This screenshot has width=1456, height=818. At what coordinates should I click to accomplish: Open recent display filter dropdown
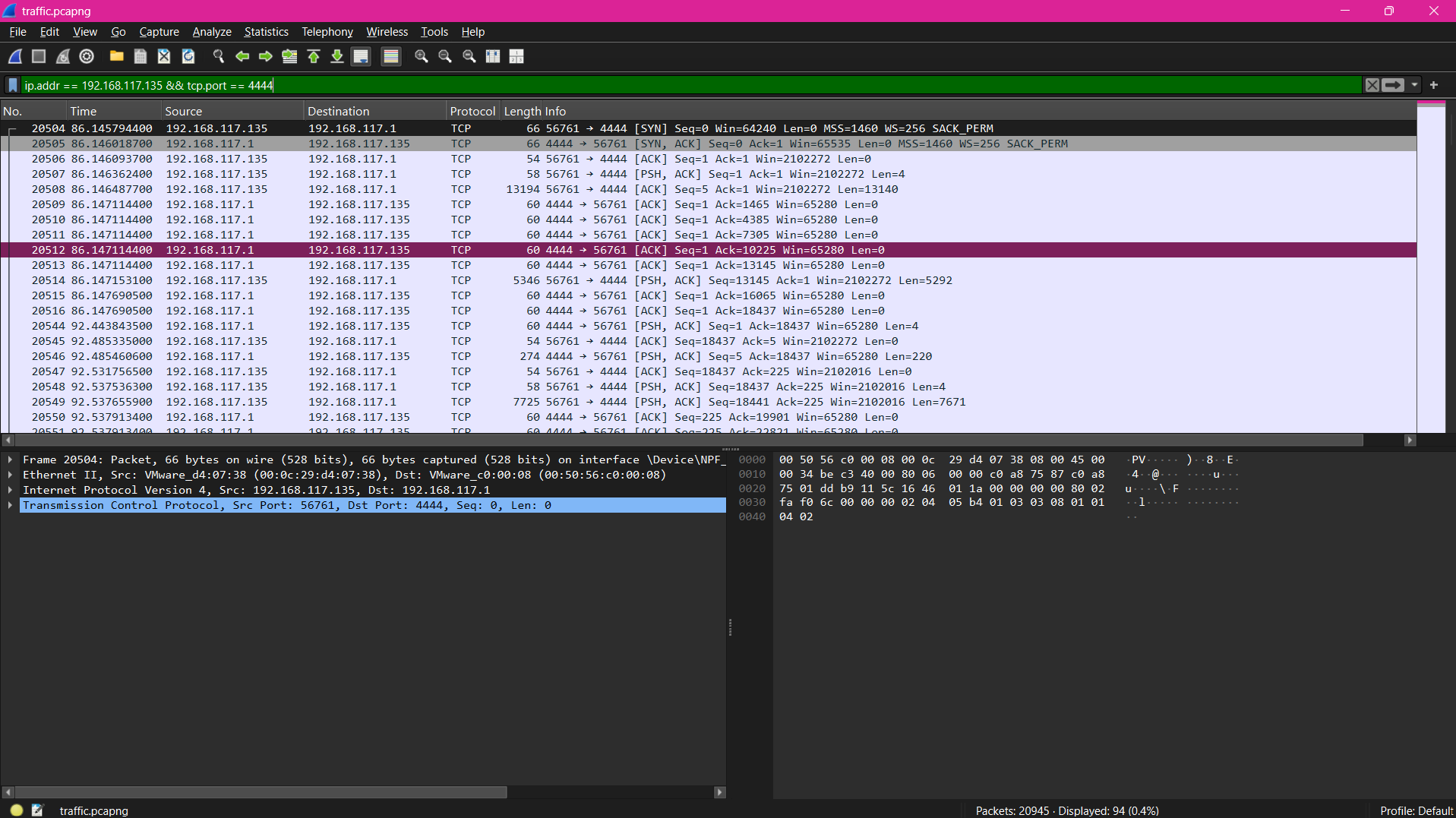click(1414, 85)
